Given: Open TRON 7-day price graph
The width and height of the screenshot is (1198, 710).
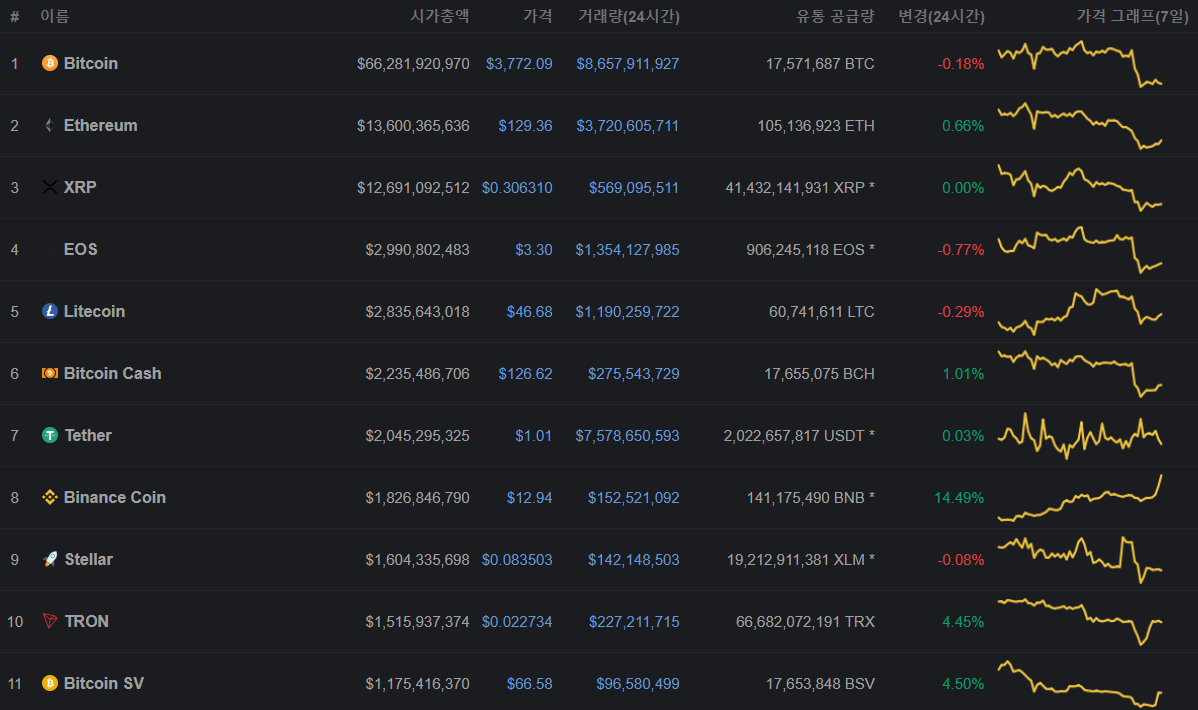Looking at the screenshot, I should [1080, 621].
